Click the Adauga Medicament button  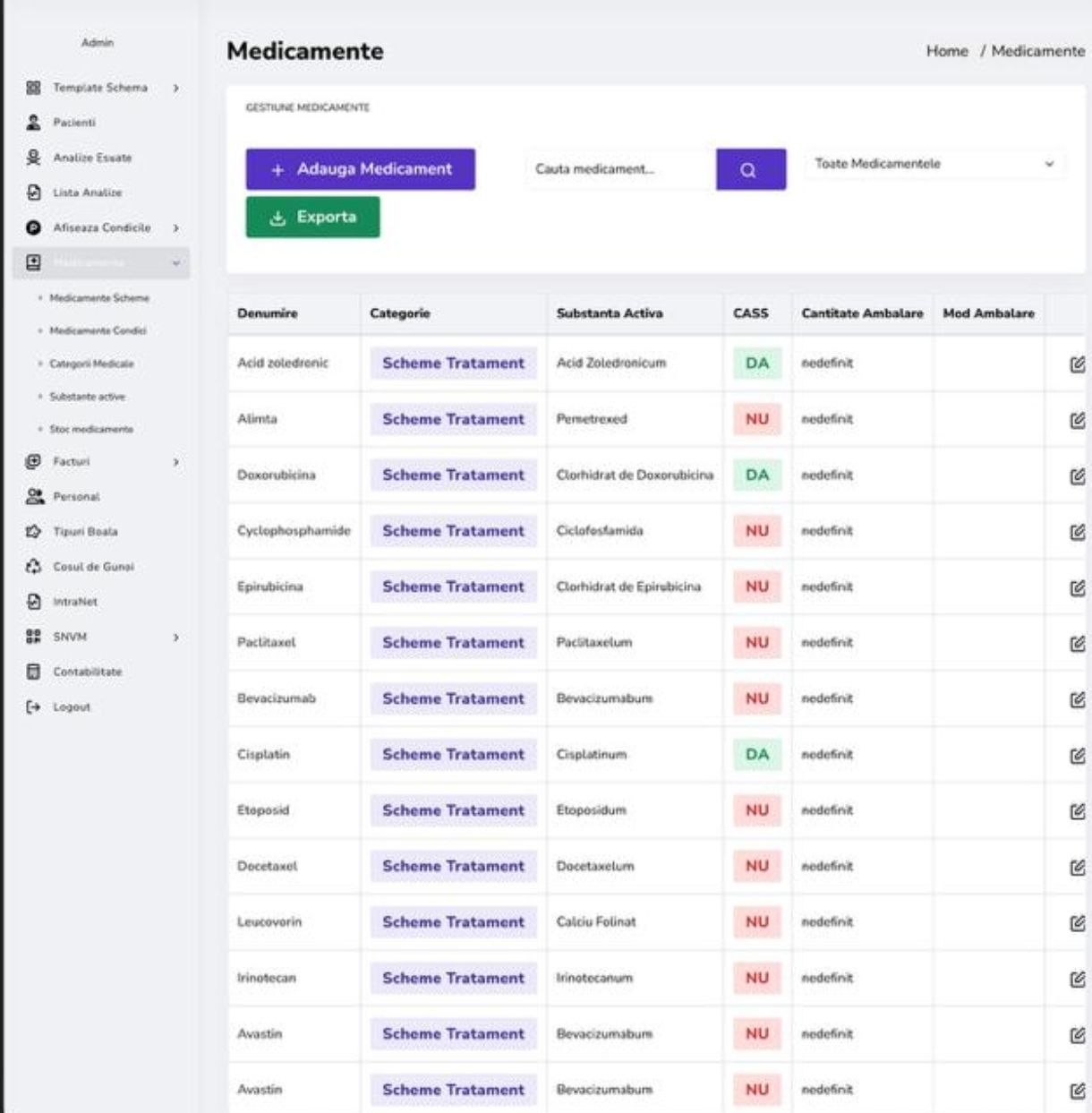(361, 169)
